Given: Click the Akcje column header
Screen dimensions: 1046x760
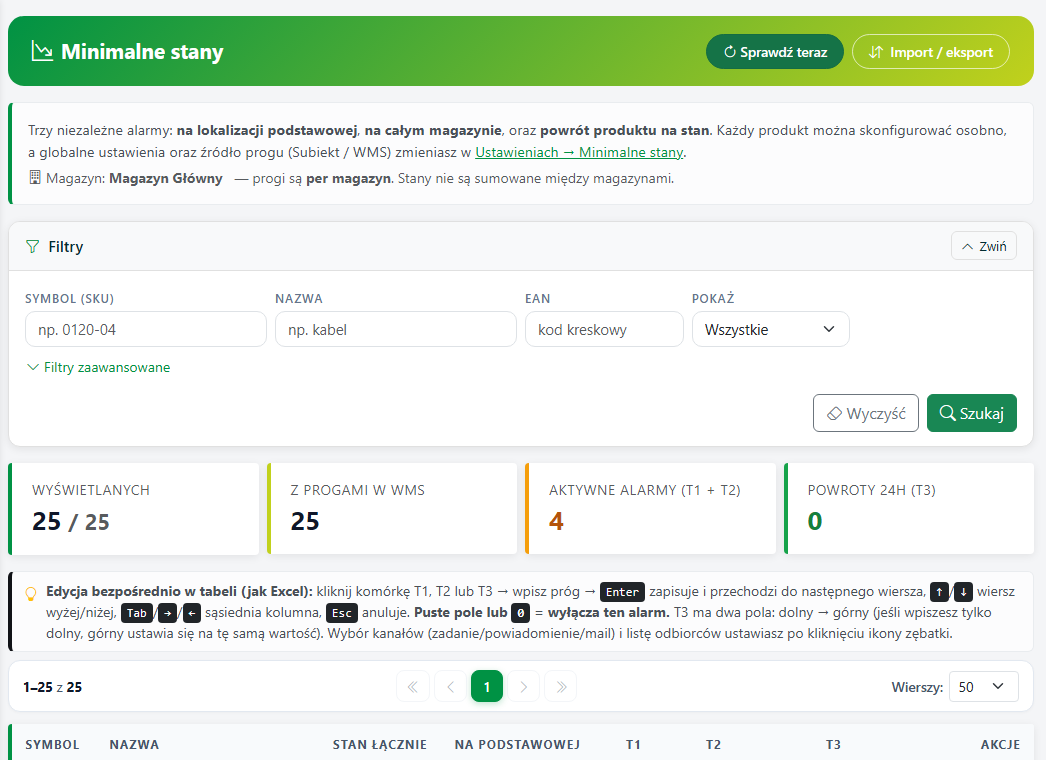Looking at the screenshot, I should [x=1000, y=745].
